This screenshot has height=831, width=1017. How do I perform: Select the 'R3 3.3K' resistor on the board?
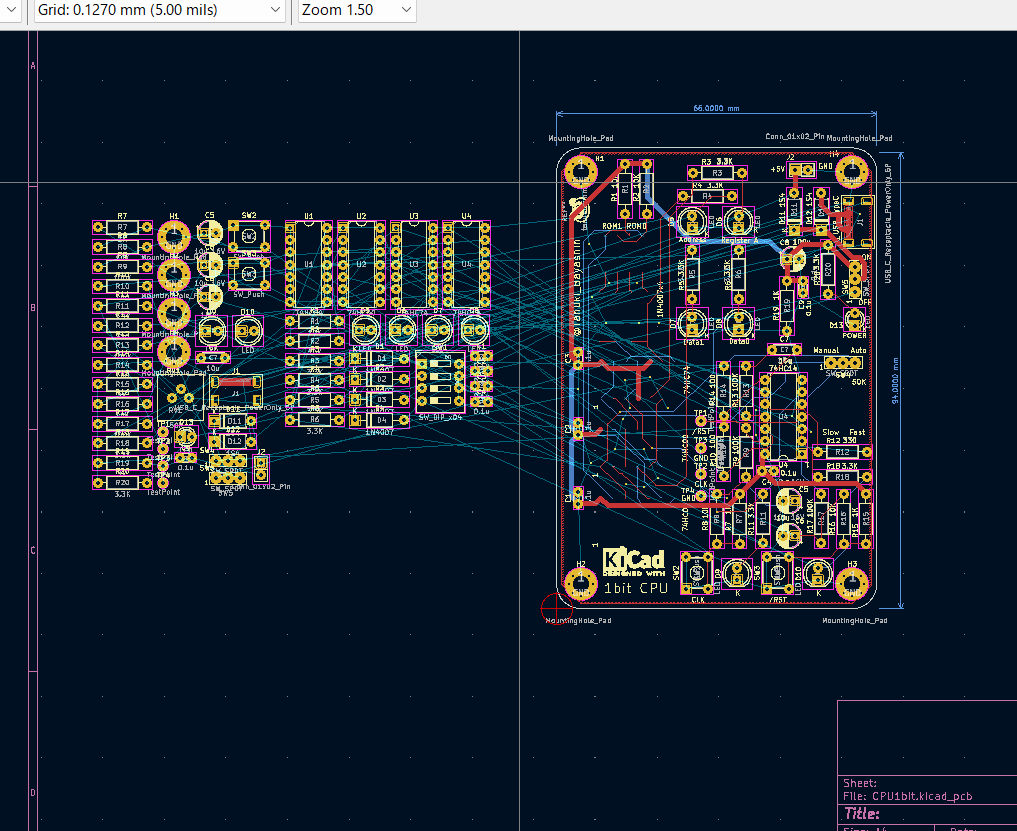tap(717, 173)
